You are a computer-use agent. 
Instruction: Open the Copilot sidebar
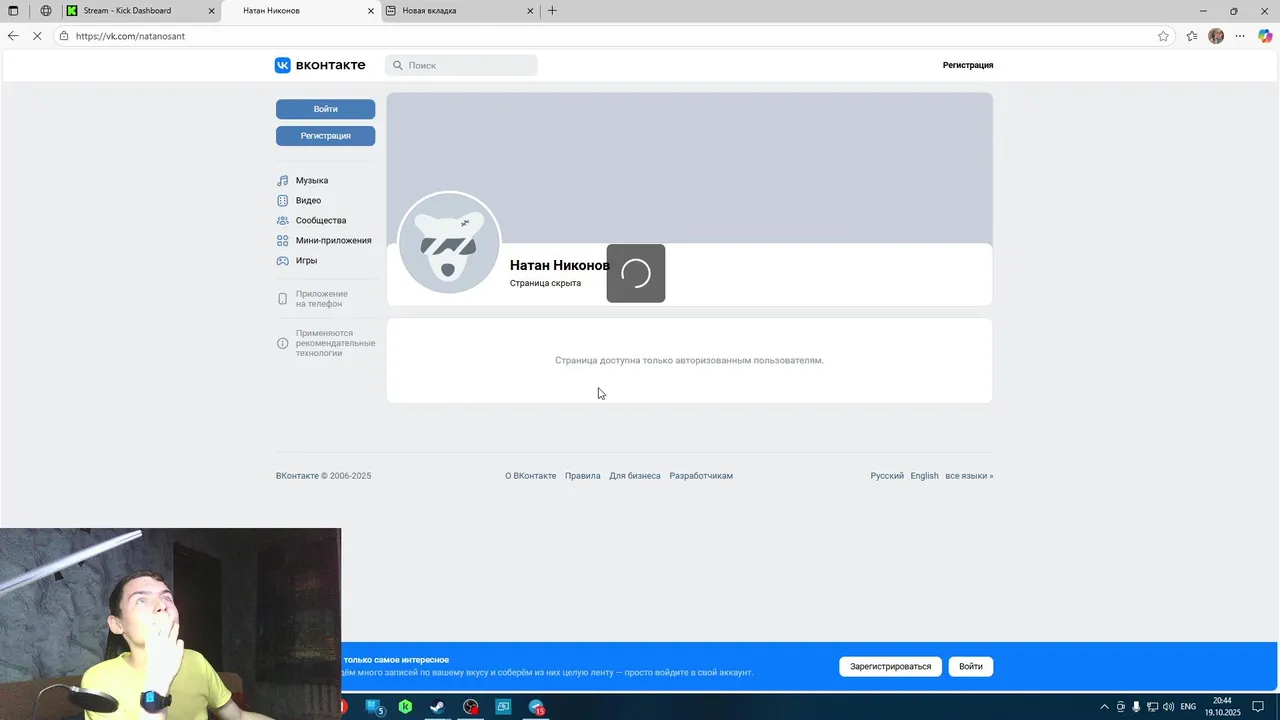coord(1265,36)
